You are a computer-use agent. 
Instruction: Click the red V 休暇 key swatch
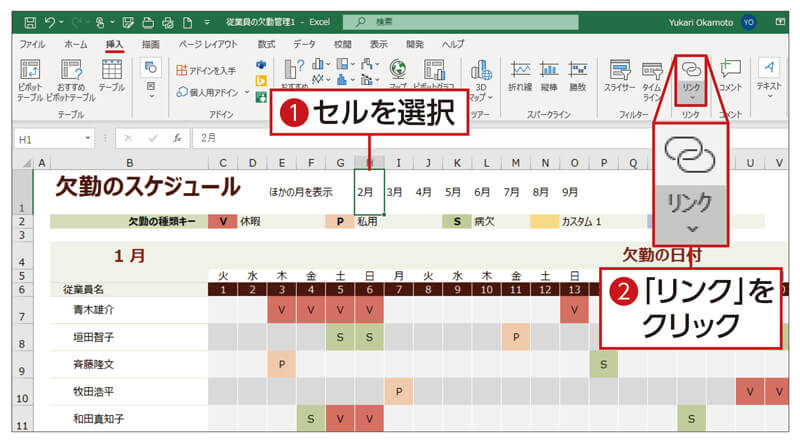[x=223, y=221]
